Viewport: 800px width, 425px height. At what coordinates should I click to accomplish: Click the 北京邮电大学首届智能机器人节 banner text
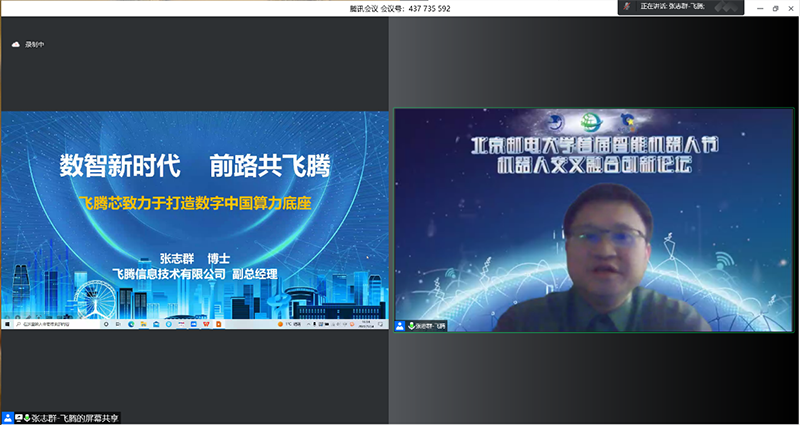pos(594,146)
